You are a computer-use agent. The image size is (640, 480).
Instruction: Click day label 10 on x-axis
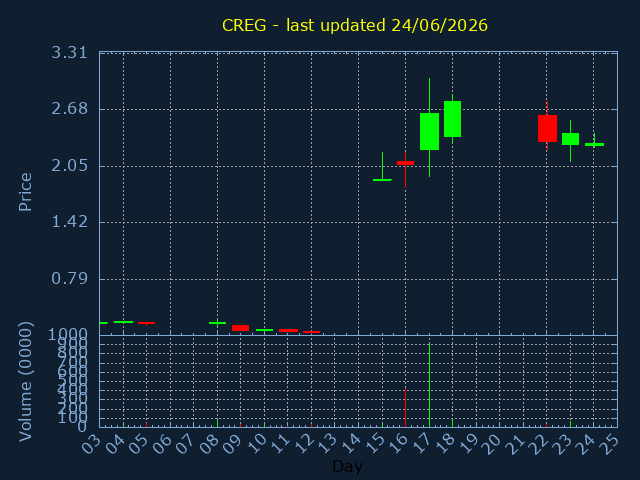[256, 444]
